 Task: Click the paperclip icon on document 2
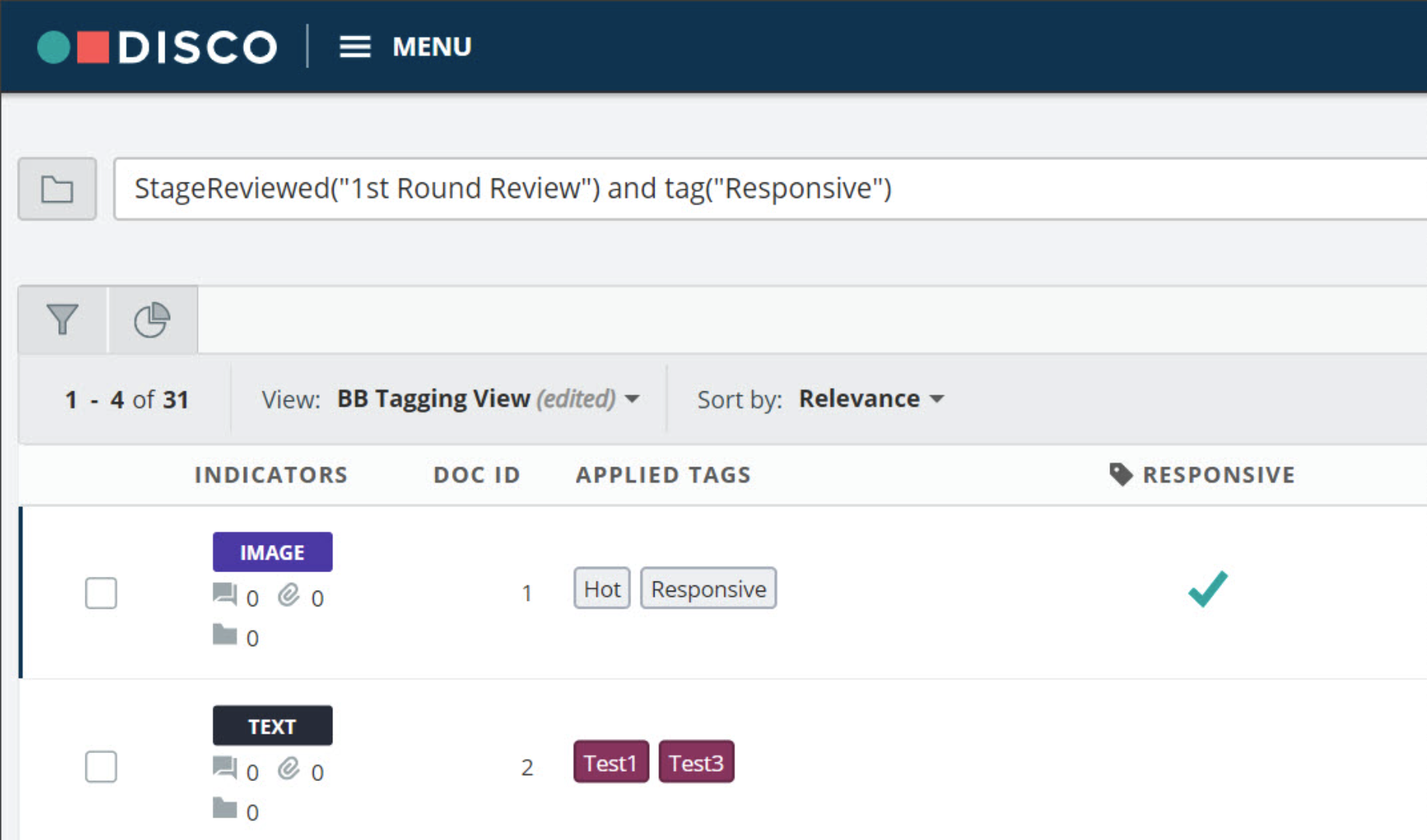[289, 769]
